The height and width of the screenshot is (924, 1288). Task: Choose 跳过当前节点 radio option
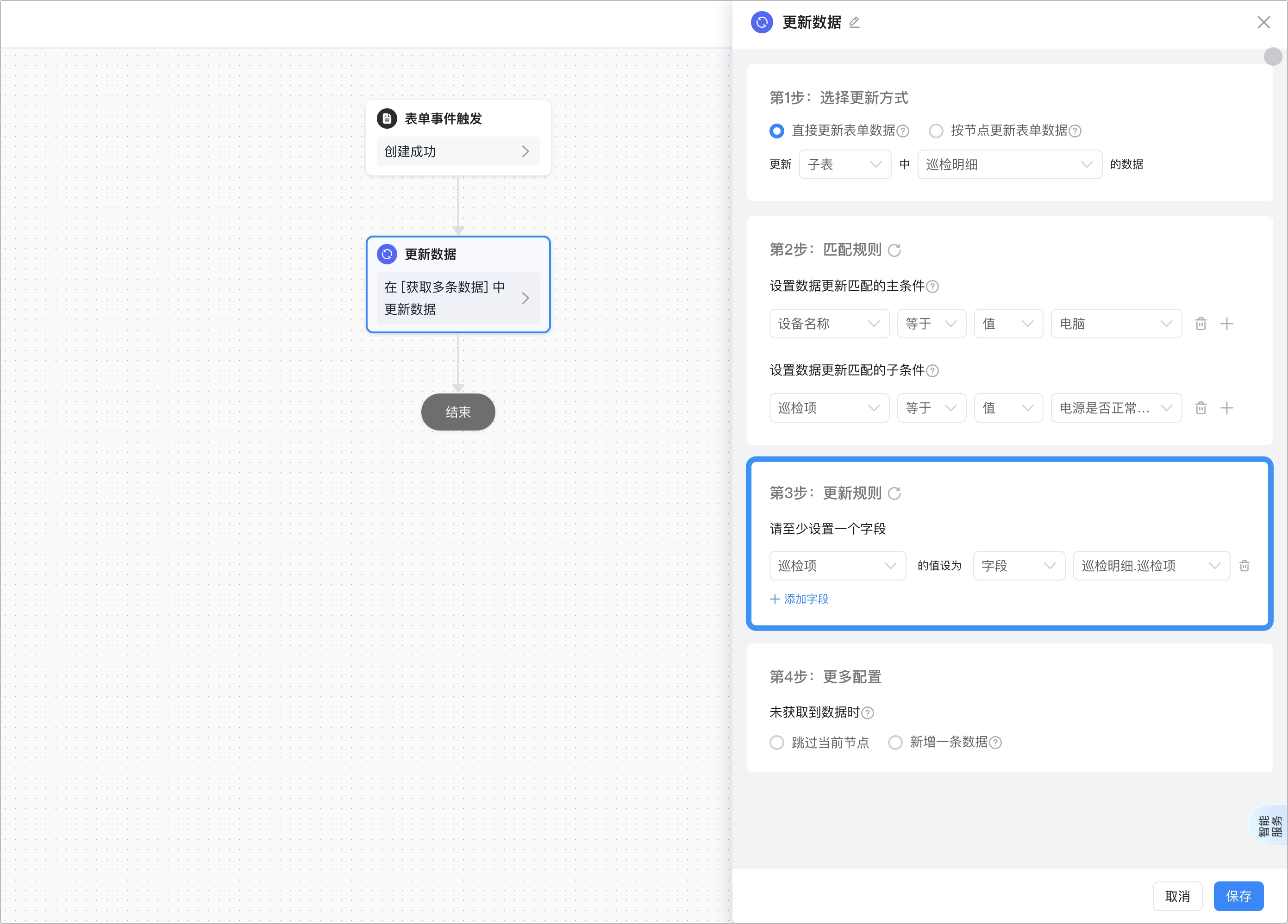tap(777, 743)
